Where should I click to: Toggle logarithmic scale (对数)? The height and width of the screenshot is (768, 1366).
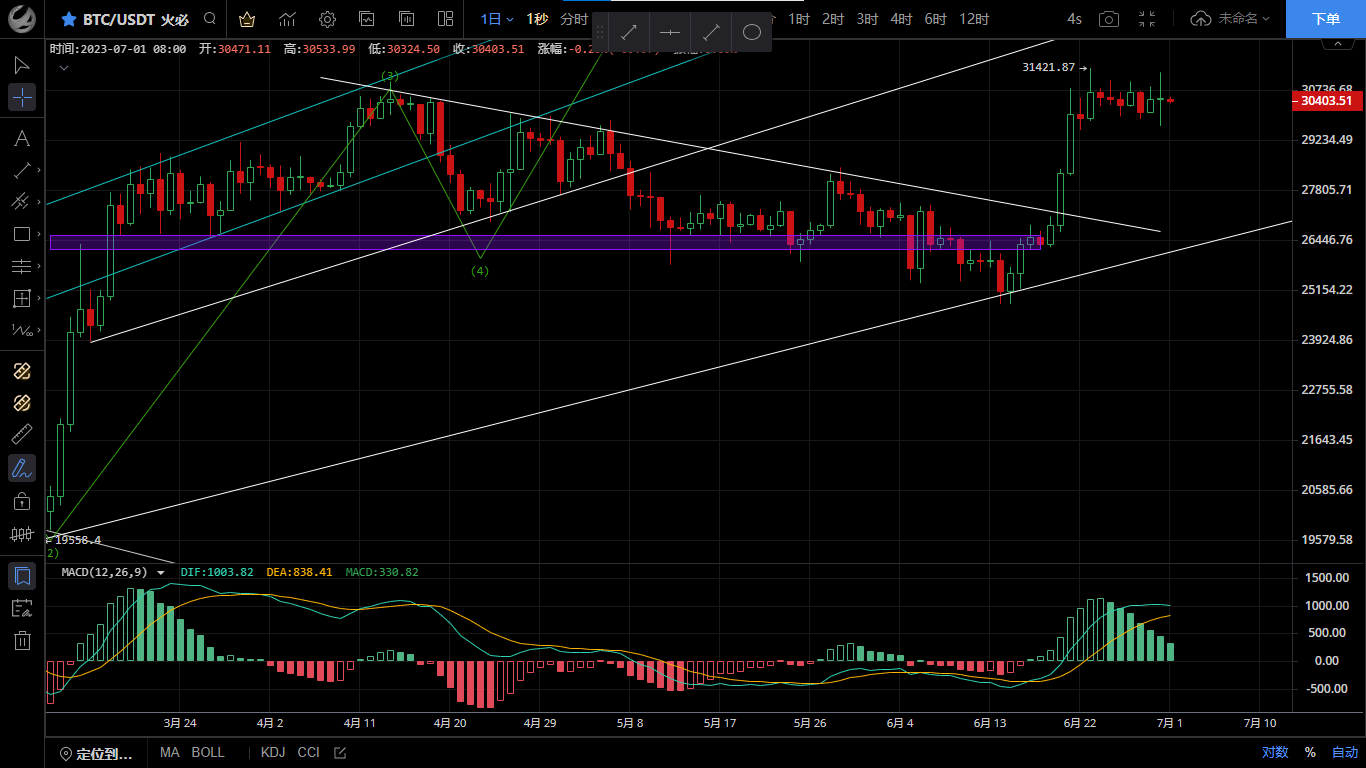point(1274,752)
